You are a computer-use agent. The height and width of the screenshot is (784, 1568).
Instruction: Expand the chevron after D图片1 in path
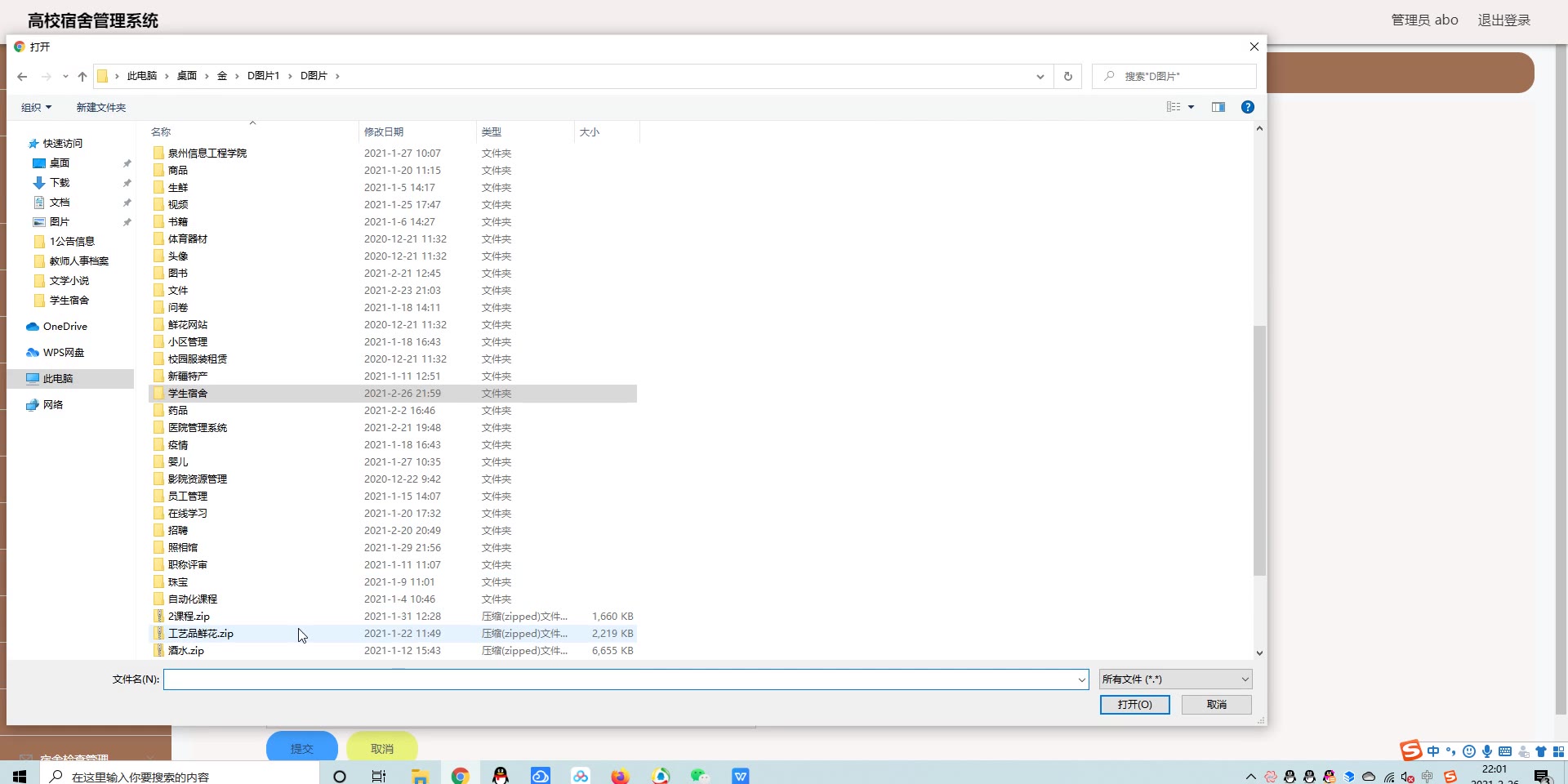pyautogui.click(x=290, y=76)
